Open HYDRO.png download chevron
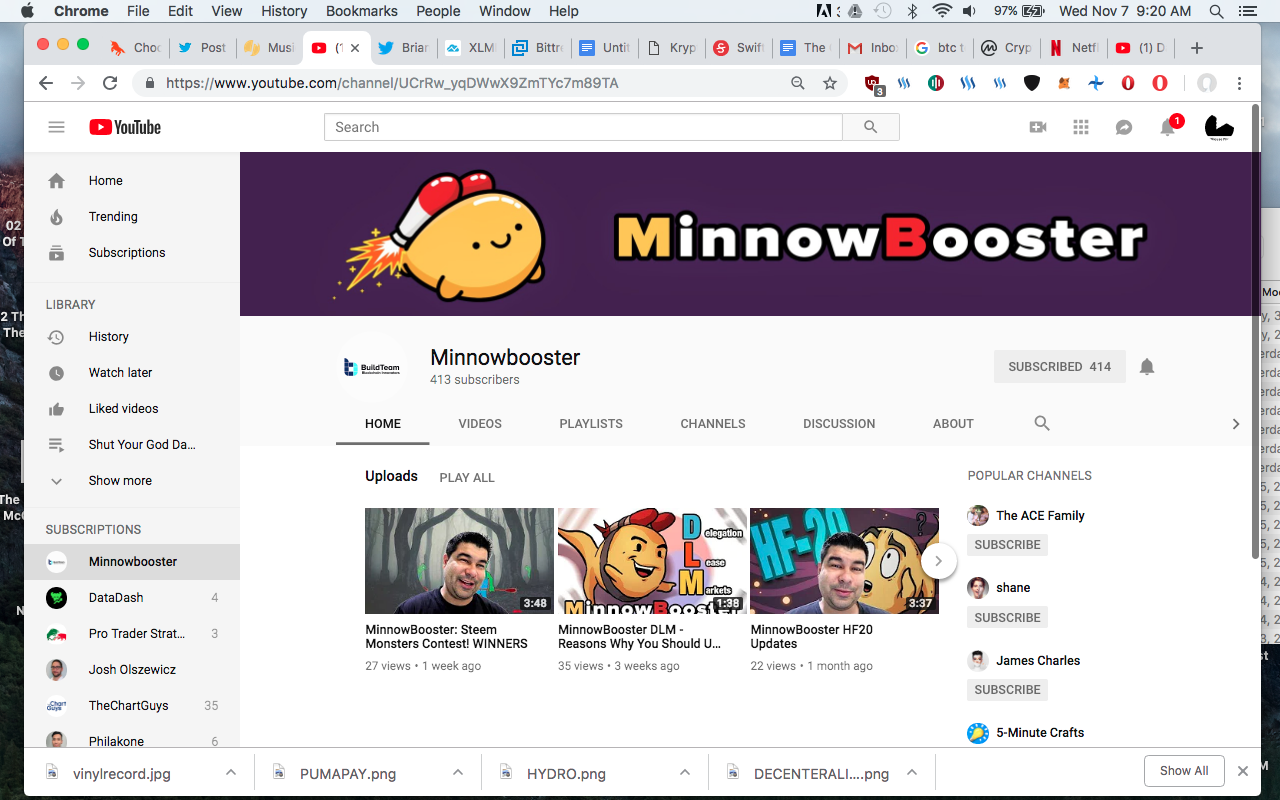Screen dimensions: 1280x800 [685, 773]
